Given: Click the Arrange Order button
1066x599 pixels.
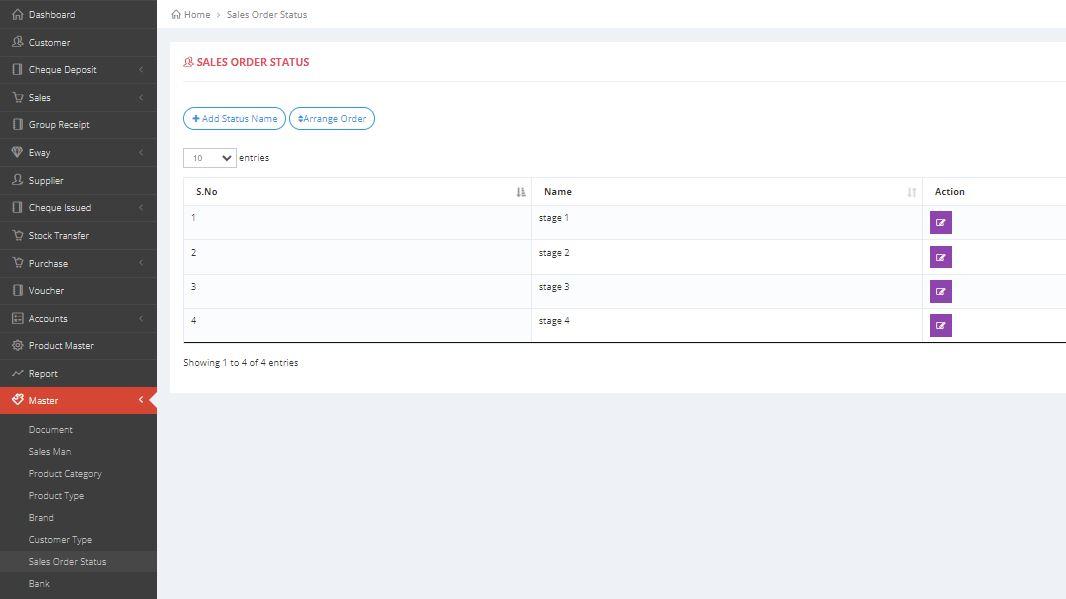Looking at the screenshot, I should pyautogui.click(x=332, y=119).
